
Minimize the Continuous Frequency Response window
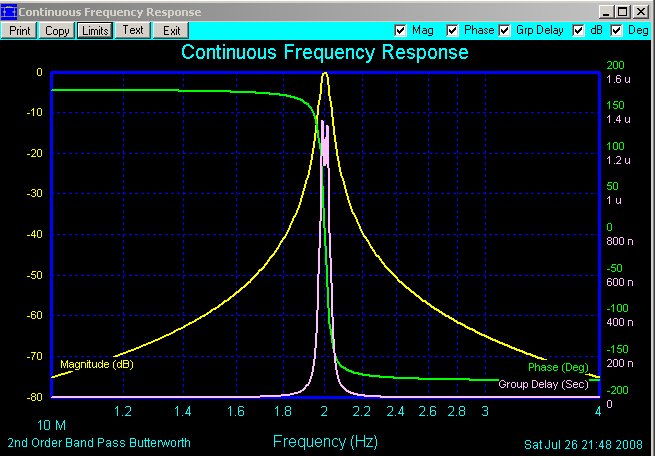(x=606, y=12)
